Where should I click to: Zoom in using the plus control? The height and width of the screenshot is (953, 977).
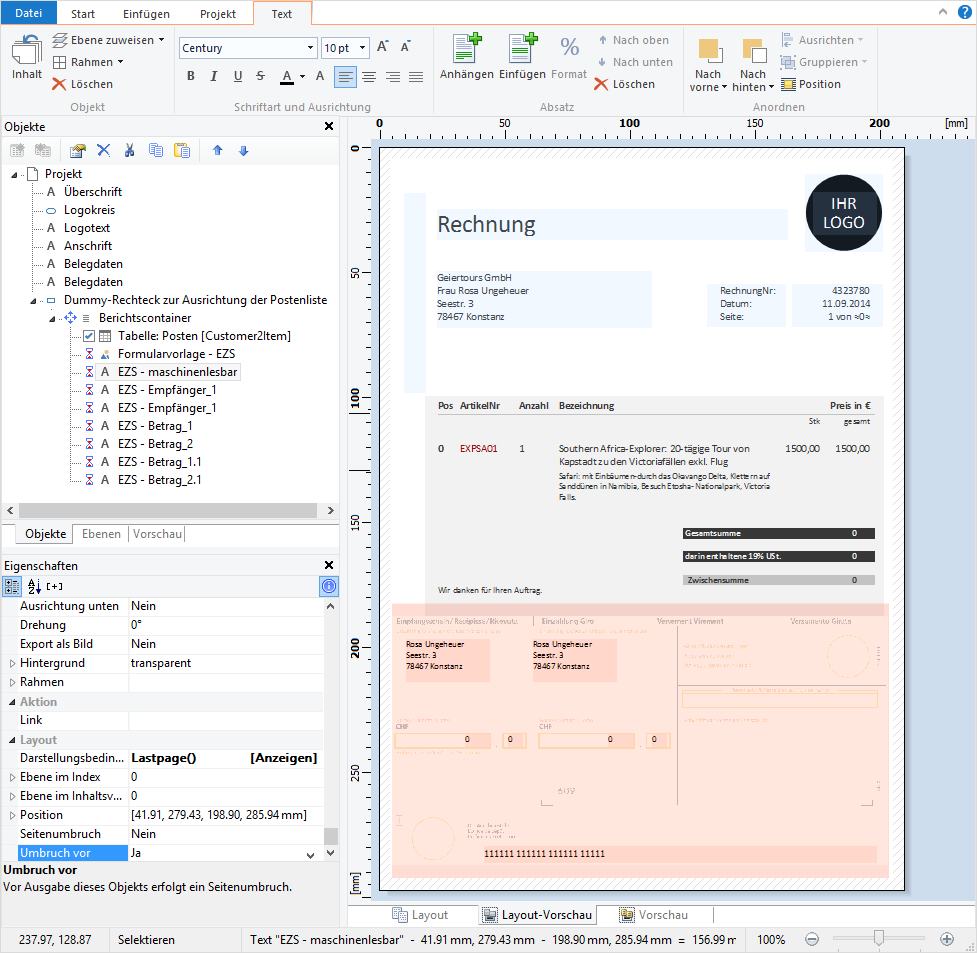click(x=945, y=939)
